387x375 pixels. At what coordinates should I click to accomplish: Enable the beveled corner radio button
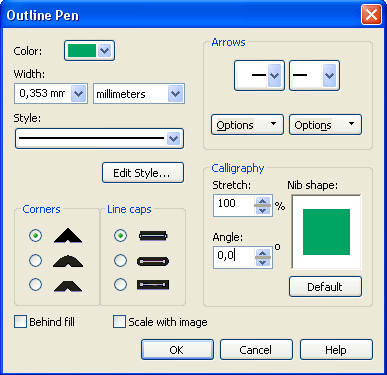tap(35, 285)
